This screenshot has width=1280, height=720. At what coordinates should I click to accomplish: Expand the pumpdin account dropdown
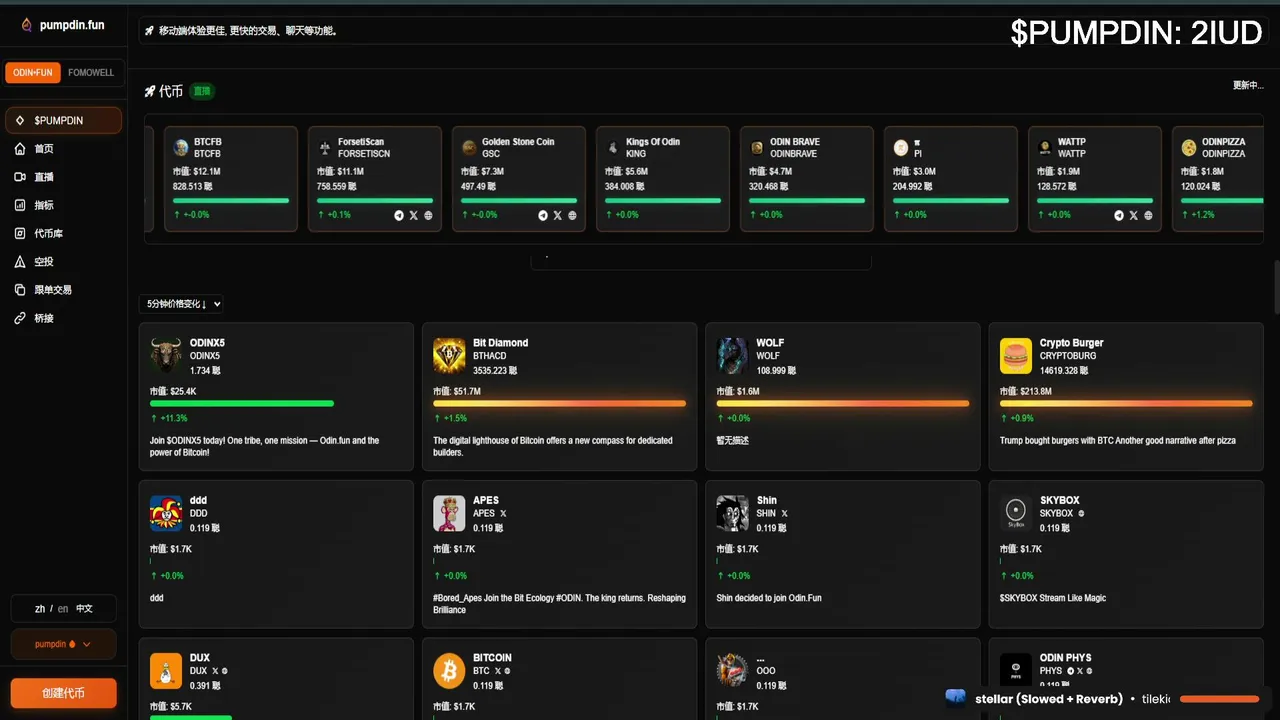[63, 644]
